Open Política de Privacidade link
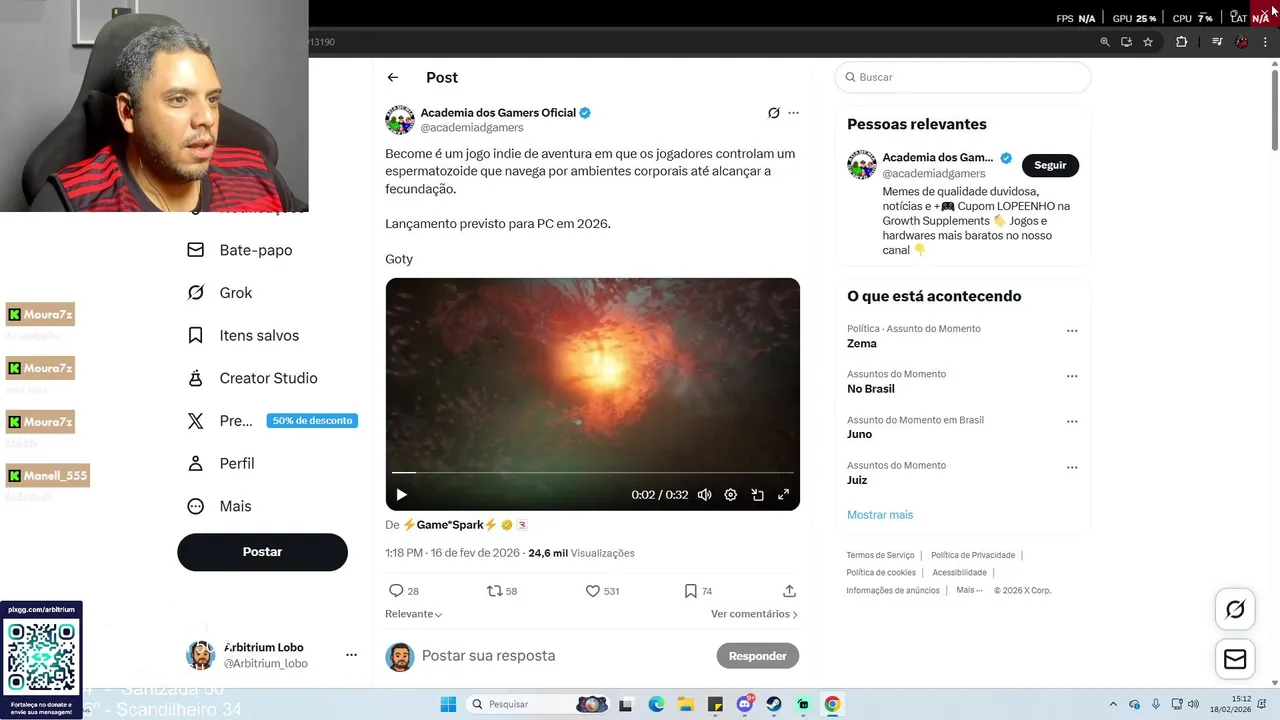 [x=972, y=555]
